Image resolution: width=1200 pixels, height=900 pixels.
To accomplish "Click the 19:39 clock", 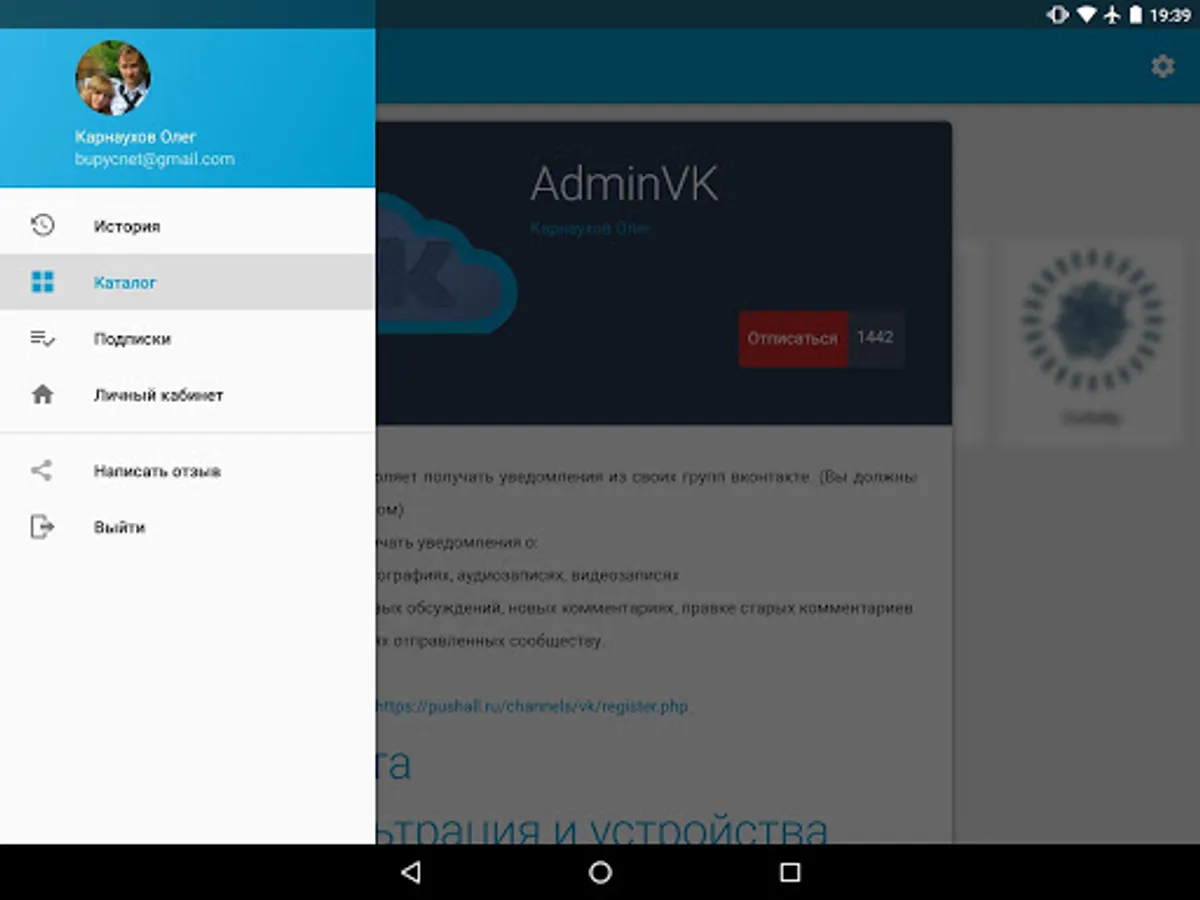I will point(1170,15).
